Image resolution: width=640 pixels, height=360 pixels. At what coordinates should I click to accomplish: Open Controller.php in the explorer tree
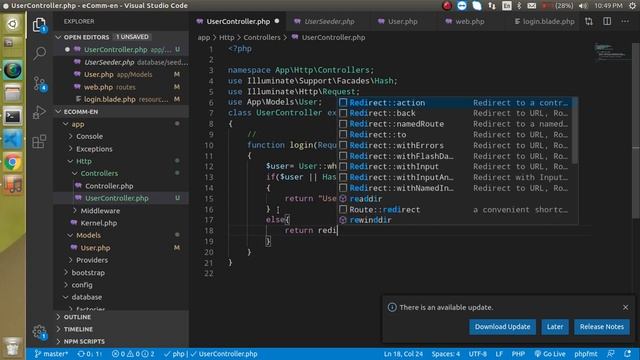[121, 186]
